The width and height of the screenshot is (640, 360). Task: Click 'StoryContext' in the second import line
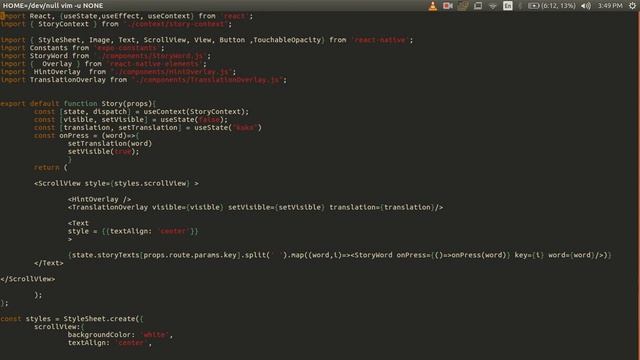[63, 24]
